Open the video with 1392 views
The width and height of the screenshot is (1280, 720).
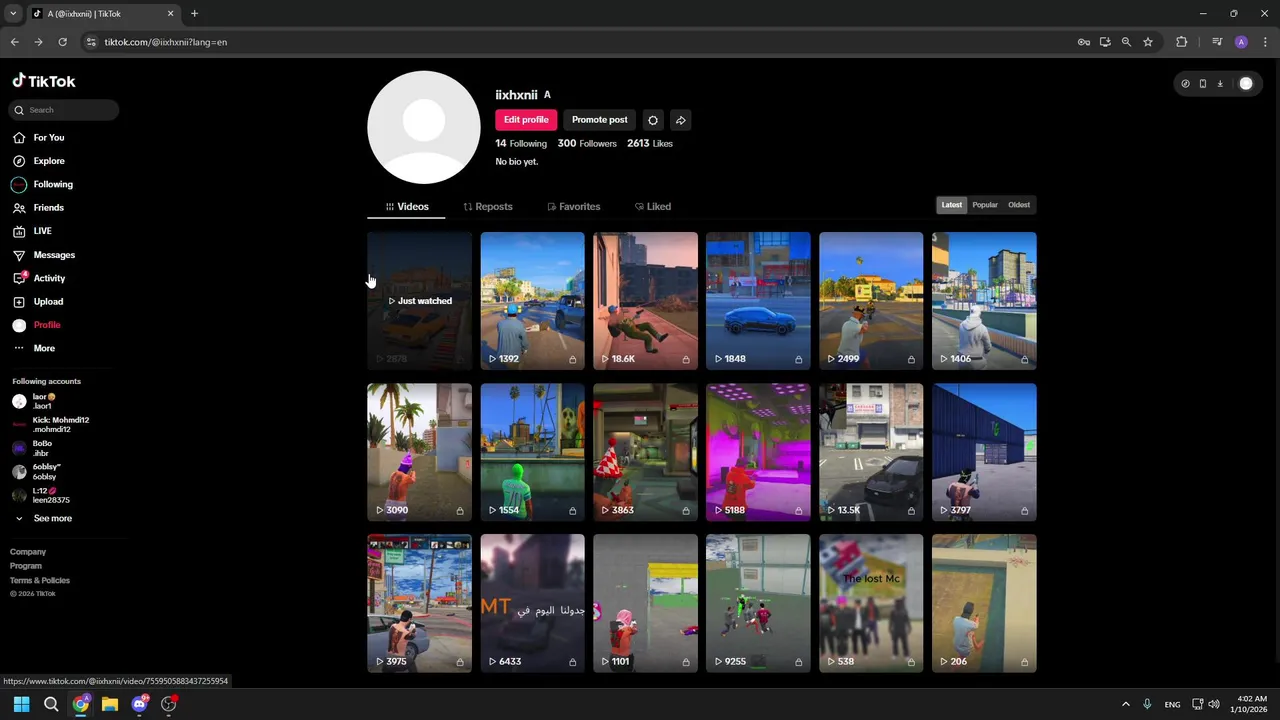coord(532,301)
